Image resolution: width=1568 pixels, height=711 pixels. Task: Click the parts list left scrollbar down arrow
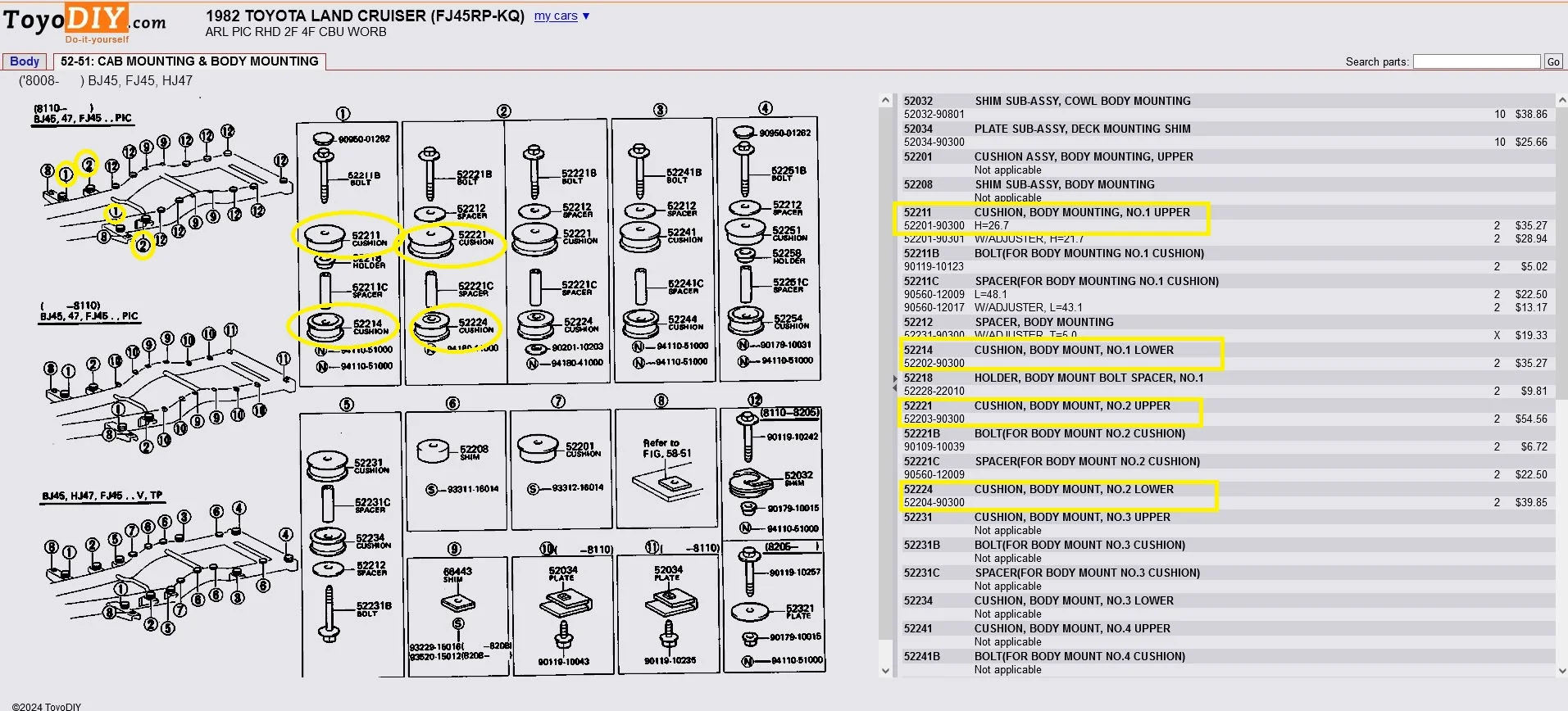tap(884, 670)
